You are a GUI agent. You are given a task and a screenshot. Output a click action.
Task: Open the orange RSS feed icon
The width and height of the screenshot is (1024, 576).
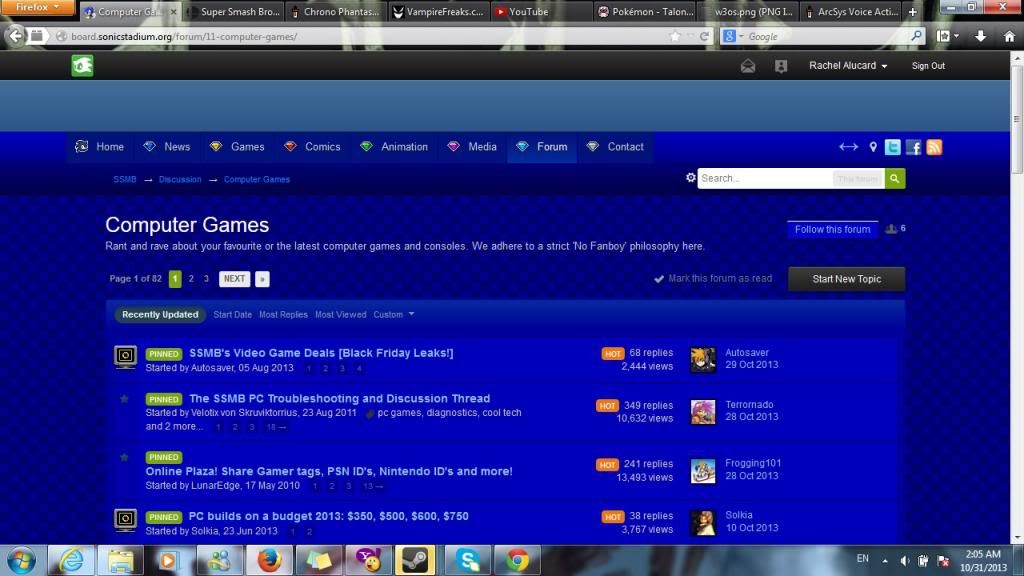tap(934, 147)
